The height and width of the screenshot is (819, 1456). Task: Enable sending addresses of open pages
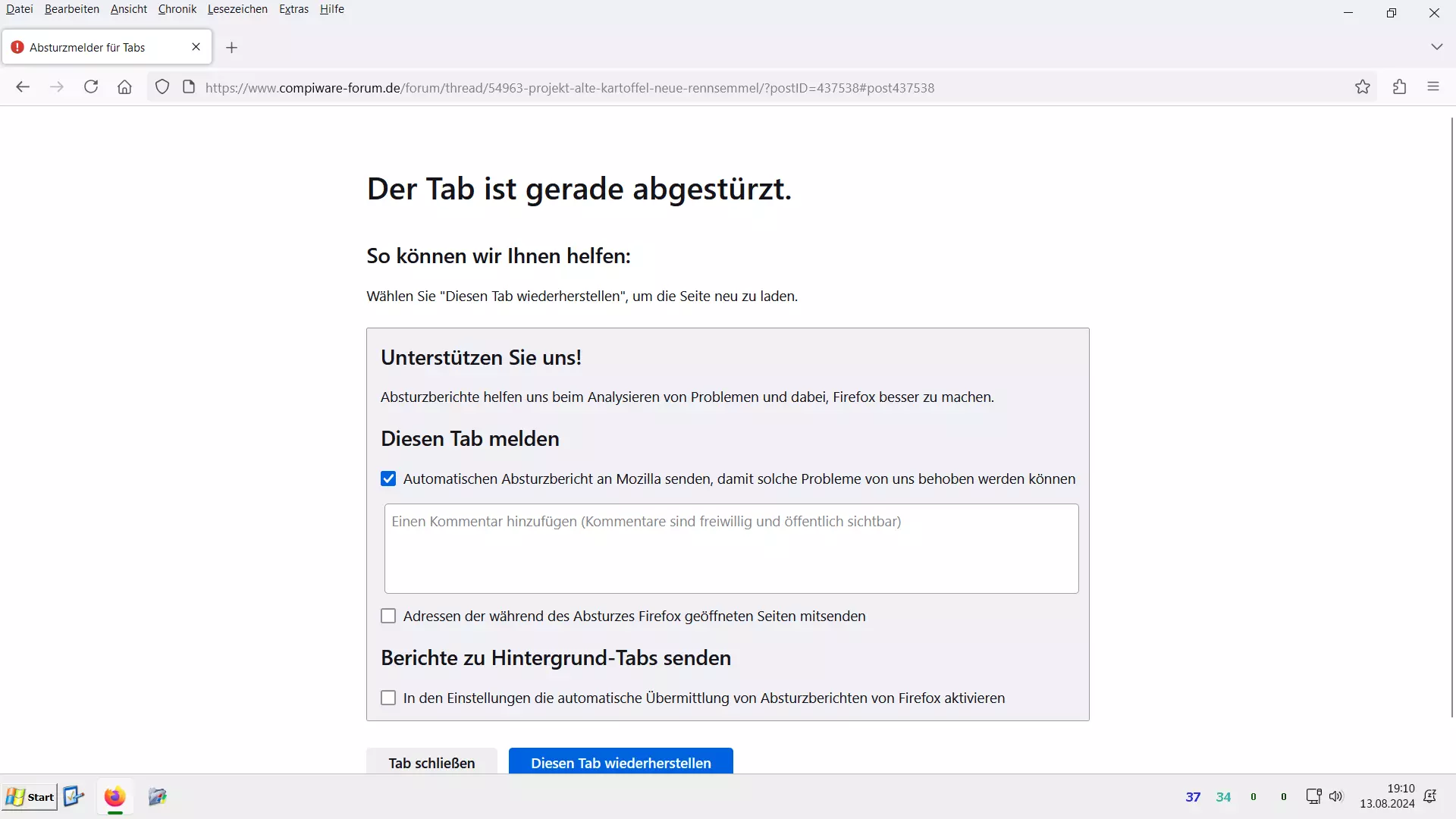point(388,616)
